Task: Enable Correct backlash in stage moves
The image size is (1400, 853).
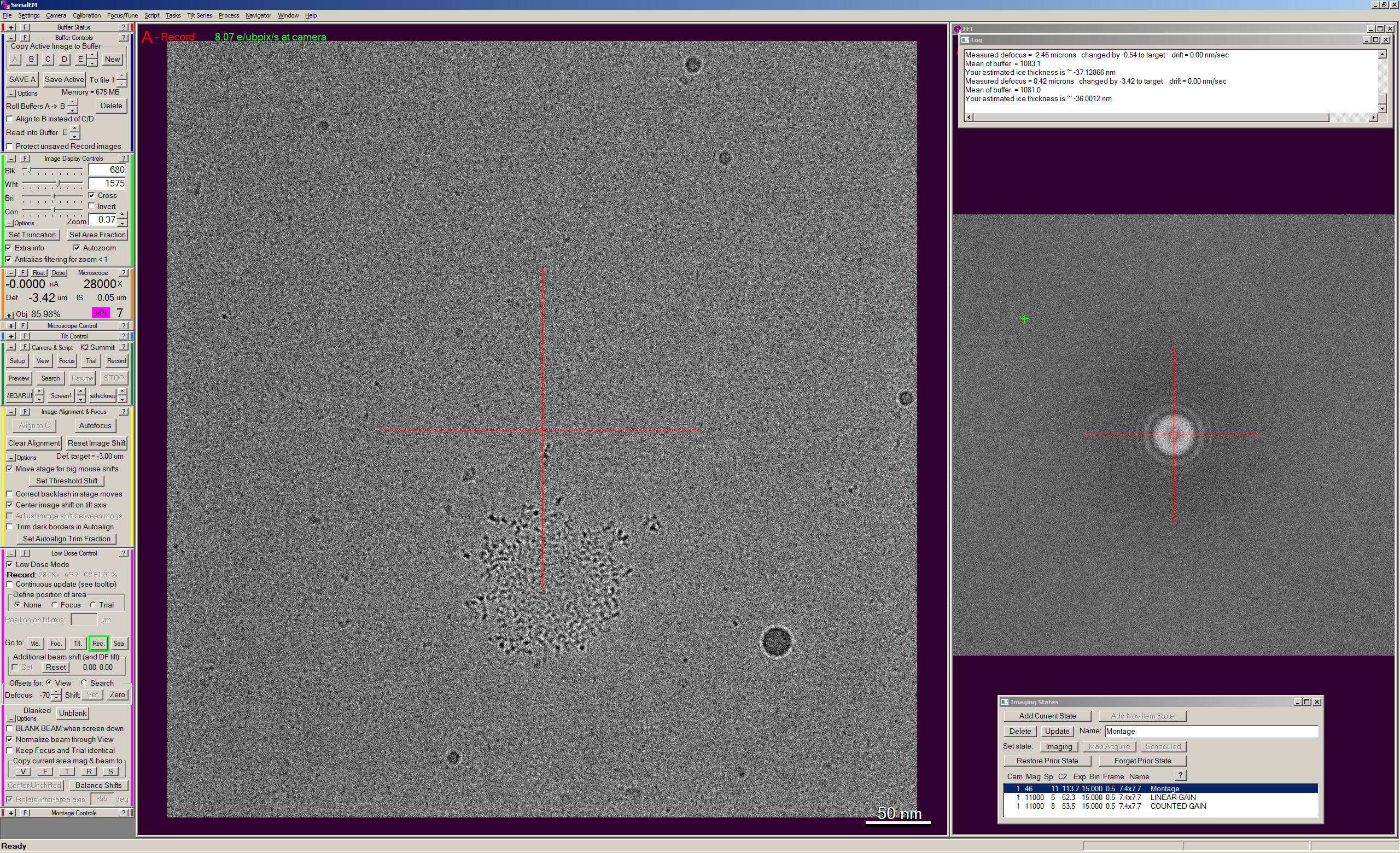Action: (10, 494)
